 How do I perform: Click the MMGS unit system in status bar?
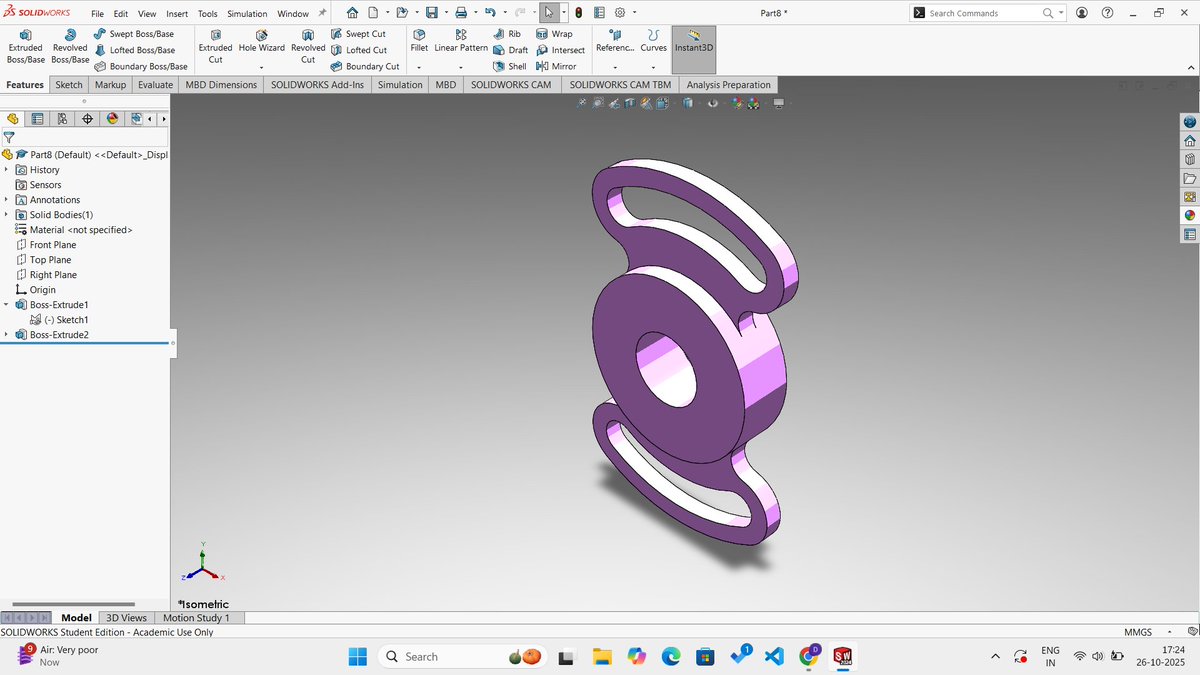1138,632
